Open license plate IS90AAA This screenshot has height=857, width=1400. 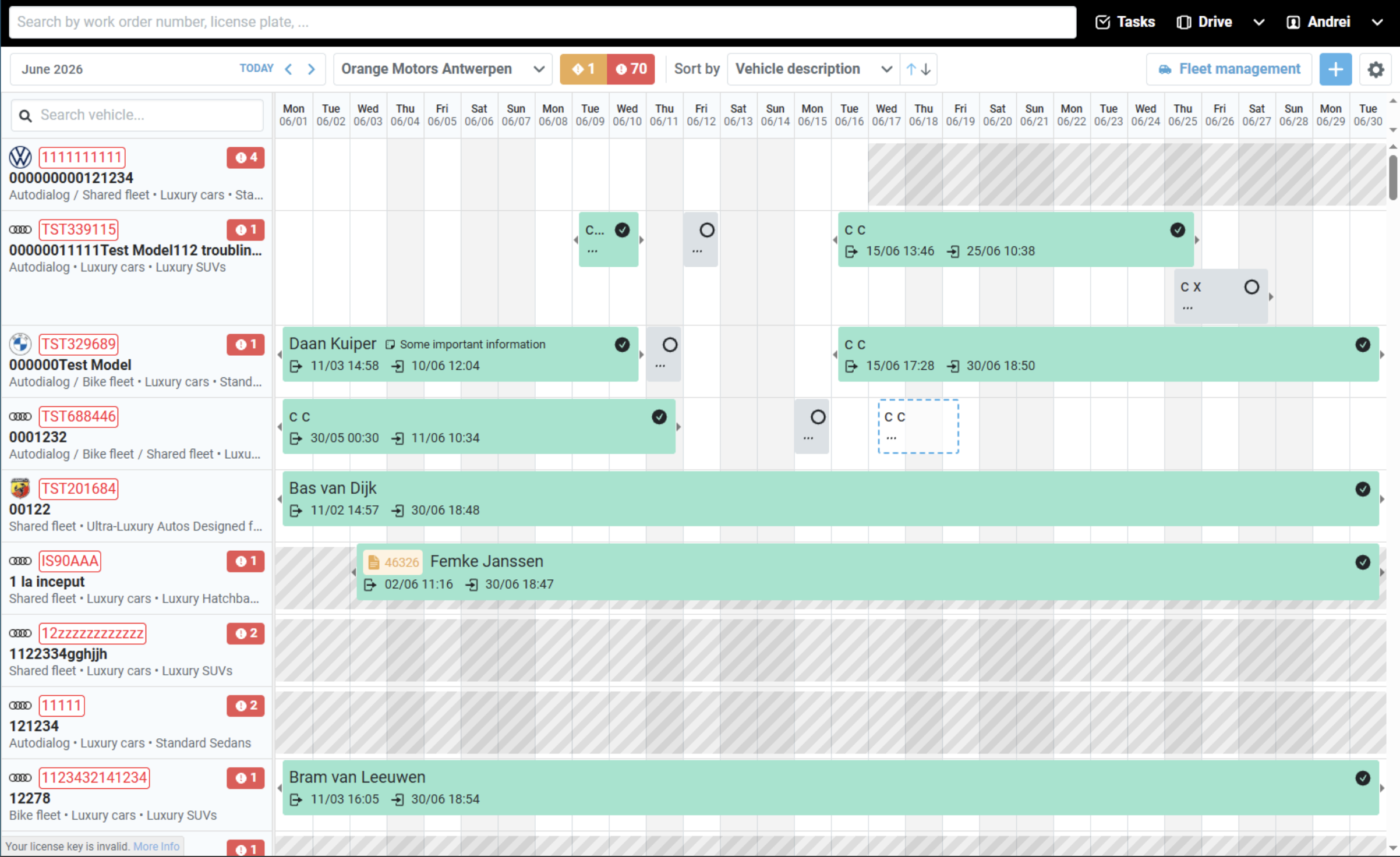click(x=70, y=561)
